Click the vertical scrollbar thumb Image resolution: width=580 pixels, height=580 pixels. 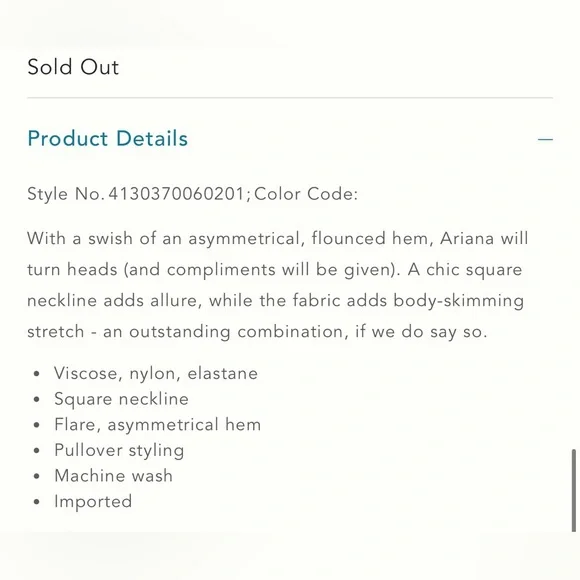click(x=574, y=490)
